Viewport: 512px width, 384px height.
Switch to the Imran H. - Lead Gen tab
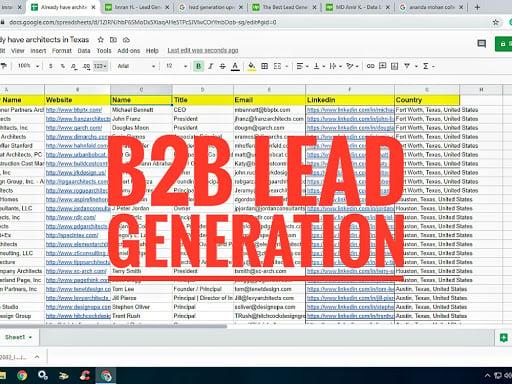[137, 7]
